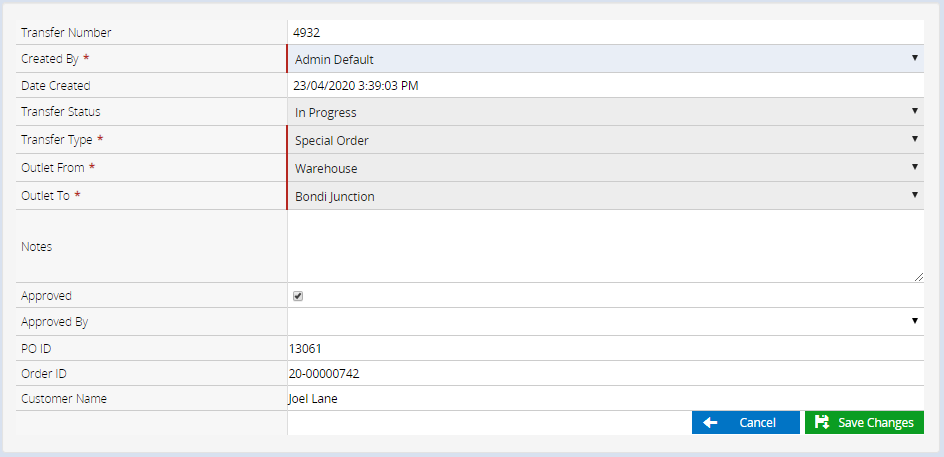Click the Cancel button
944x457 pixels.
tap(745, 423)
